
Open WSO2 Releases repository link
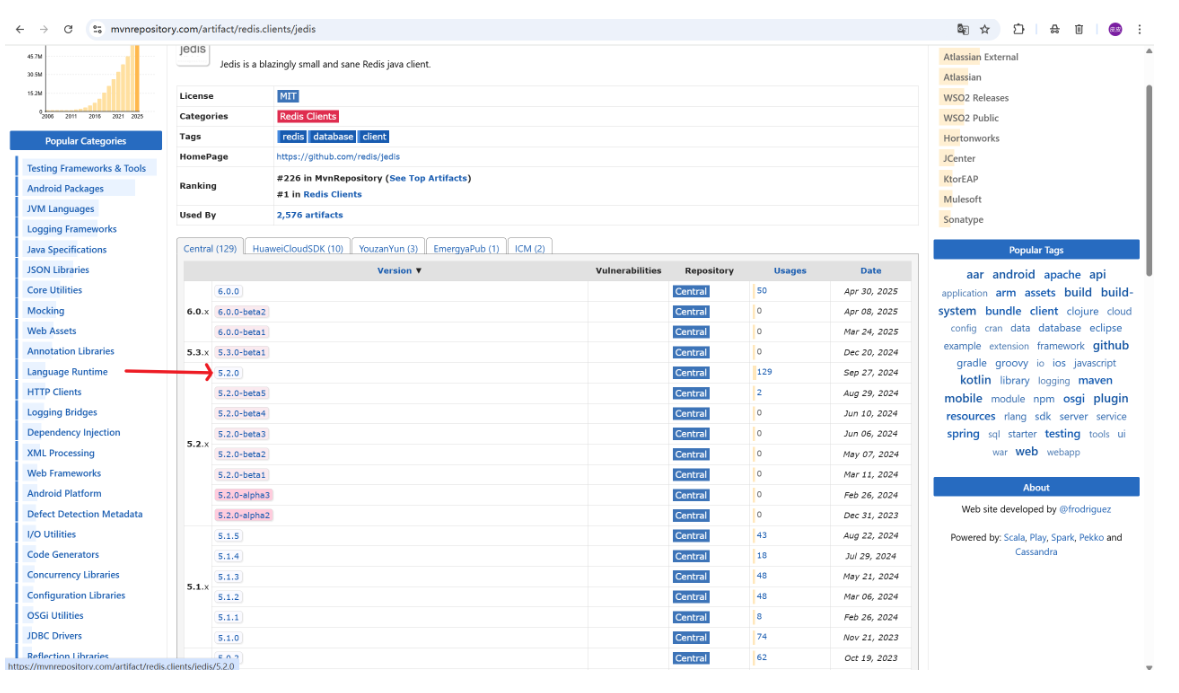976,98
